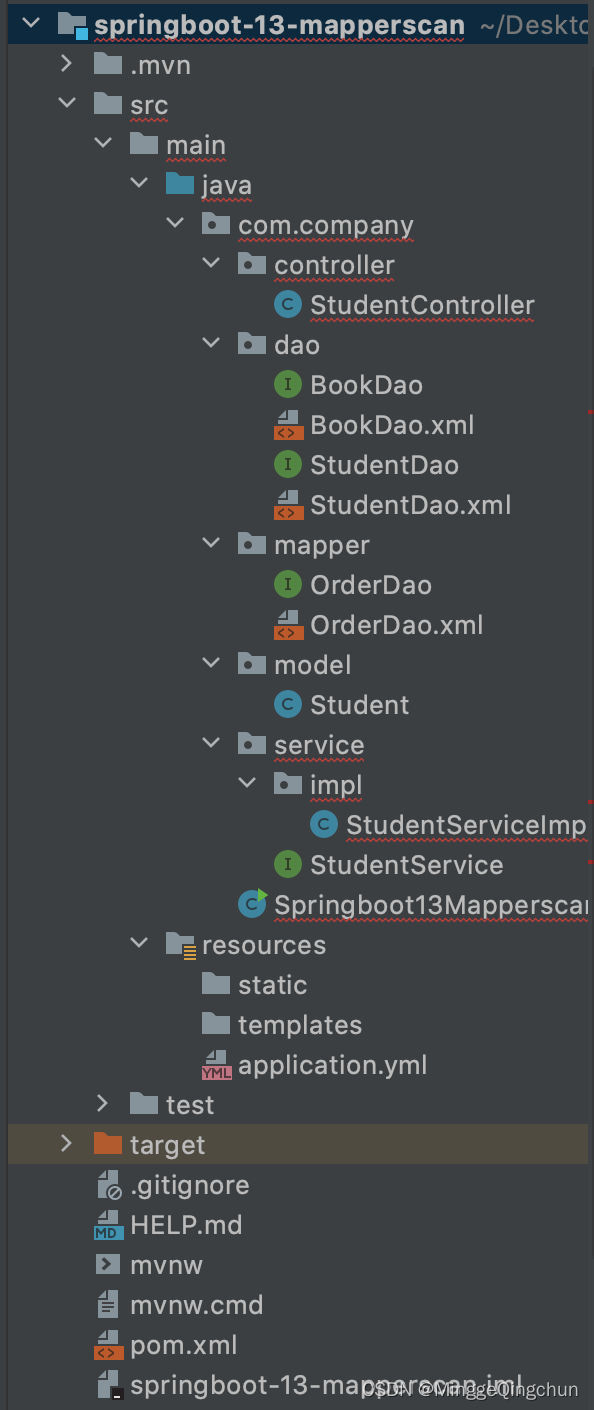Screen dimensions: 594x1410
Task: Expand the test folder
Action: 102,1104
